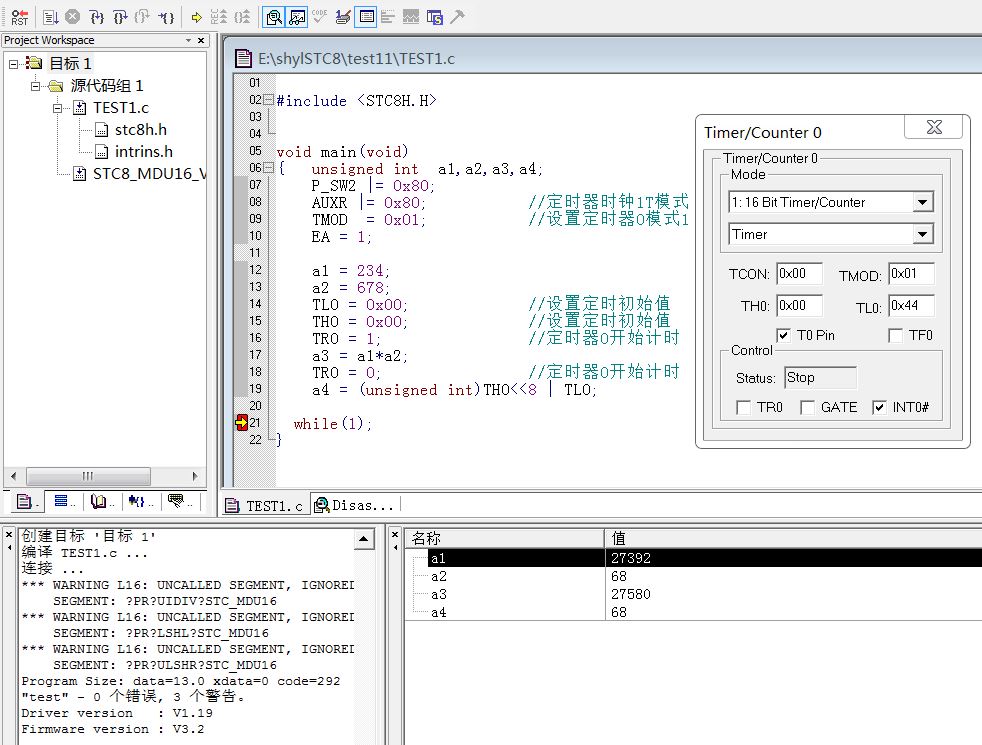
Task: Click the Toolbox hammer toolbar icon
Action: 458,17
